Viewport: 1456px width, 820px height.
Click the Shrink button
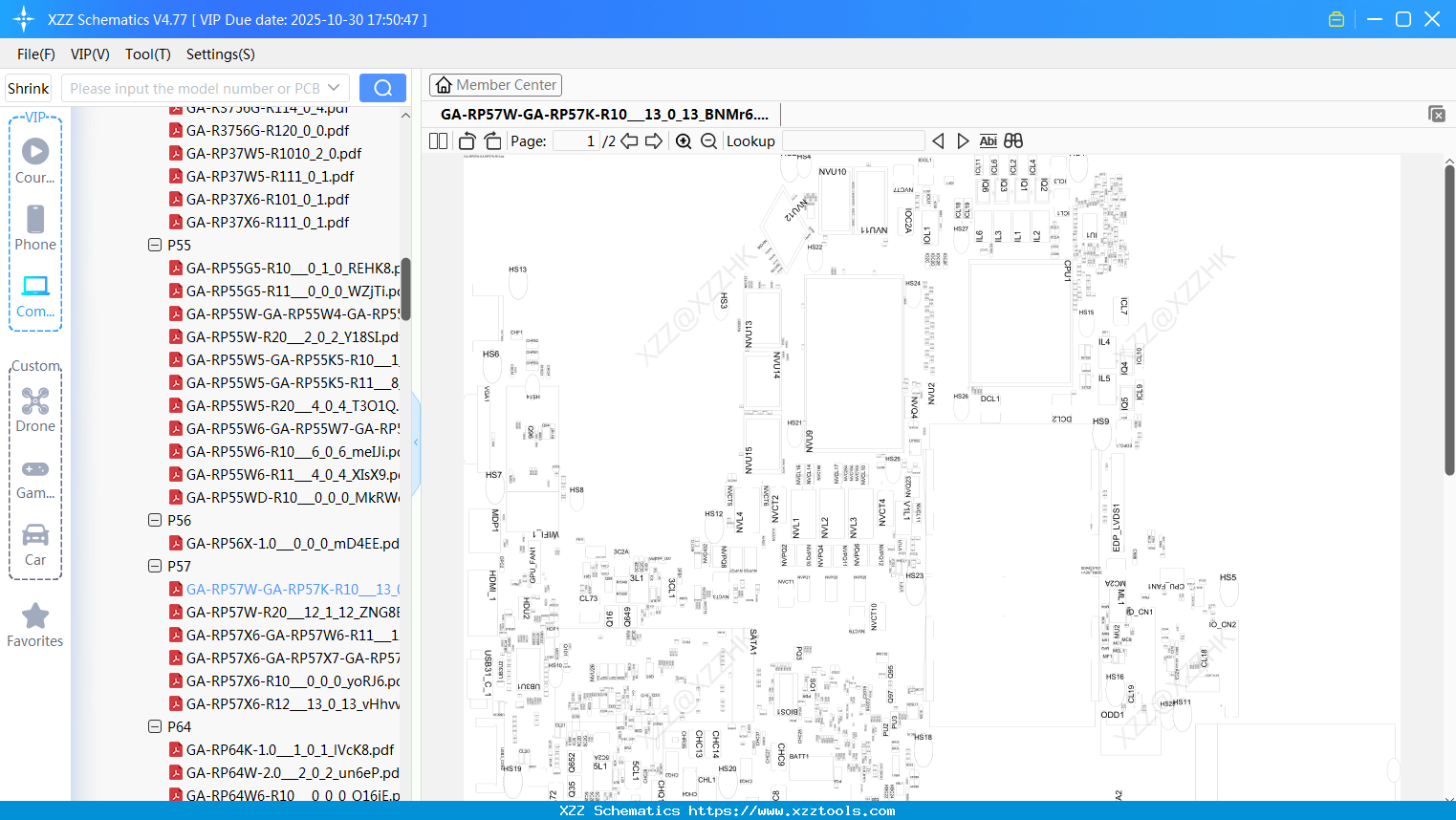pyautogui.click(x=28, y=88)
